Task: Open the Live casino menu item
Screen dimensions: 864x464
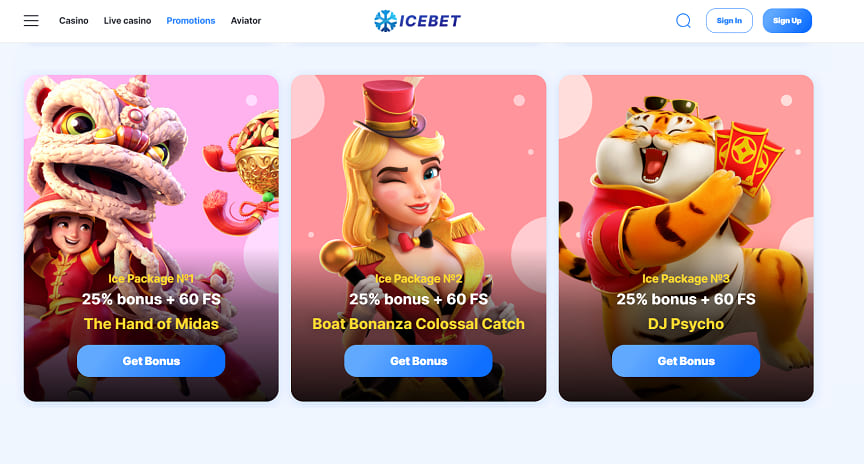Action: [x=127, y=21]
